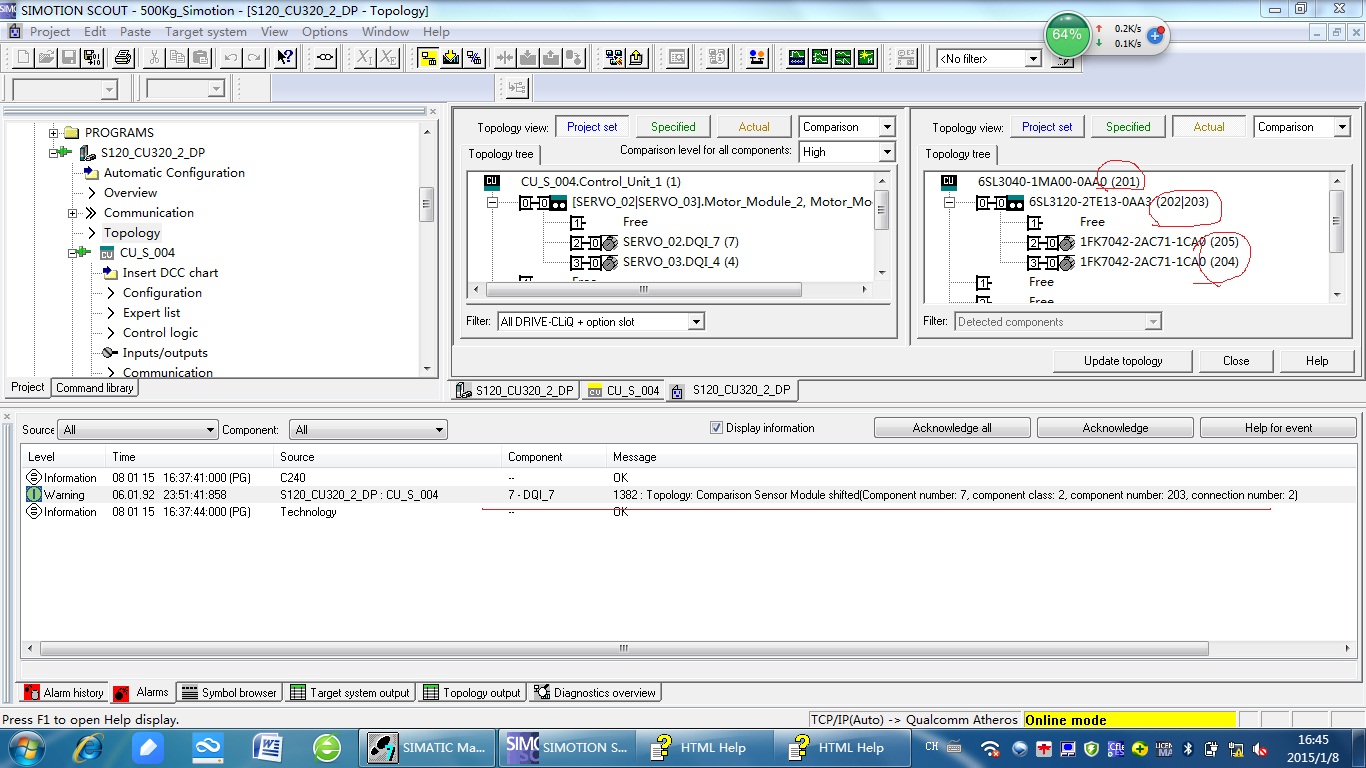The image size is (1366, 768).
Task: Expand the PROGRAMS folder in project tree
Action: click(54, 133)
